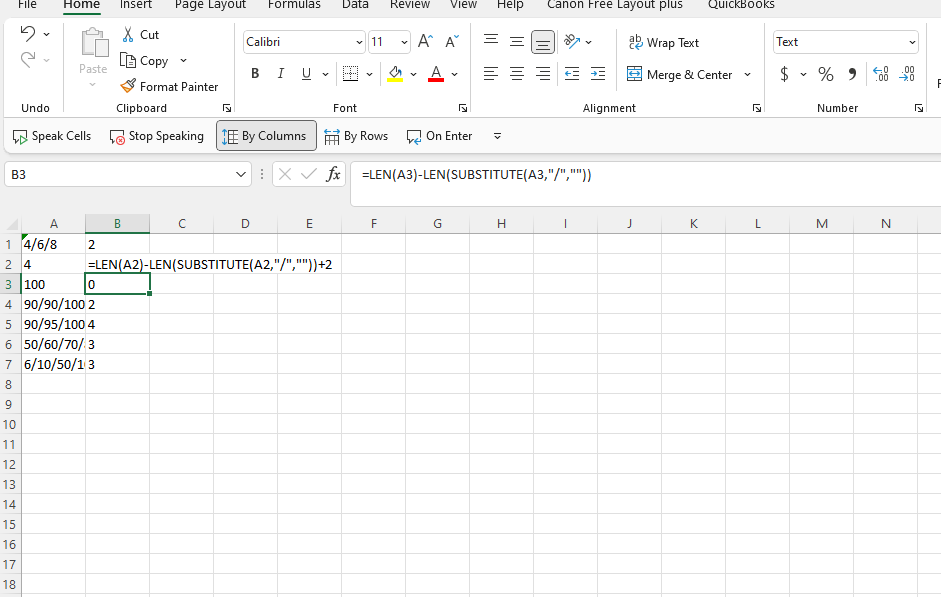Toggle Italic formatting
This screenshot has width=941, height=597.
(x=280, y=73)
